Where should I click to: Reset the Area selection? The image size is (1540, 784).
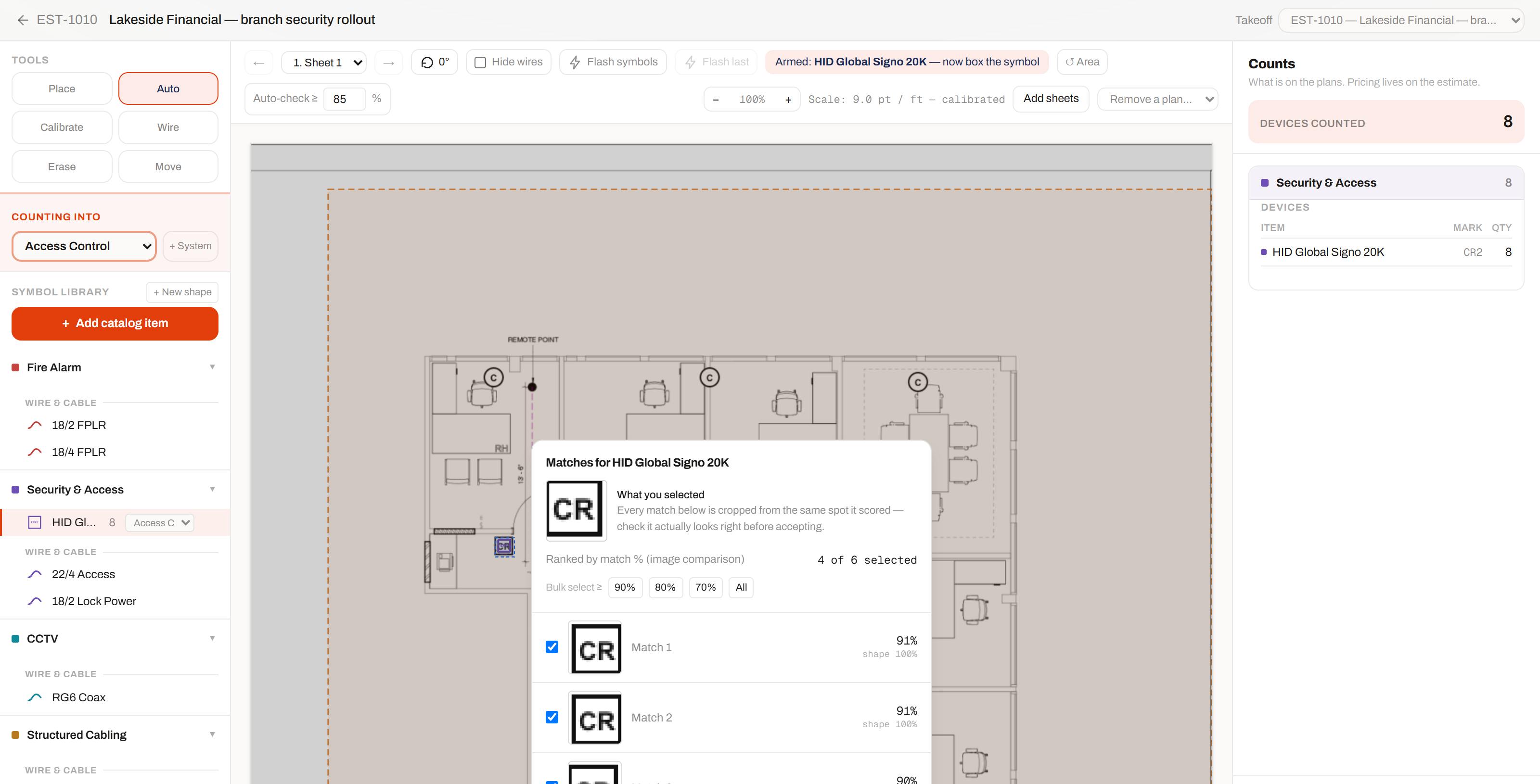point(1082,62)
